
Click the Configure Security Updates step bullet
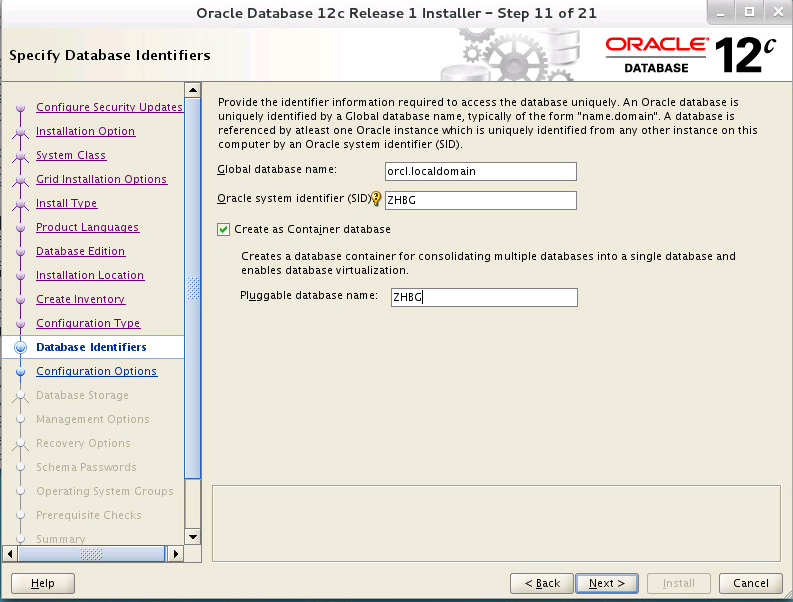click(20, 108)
